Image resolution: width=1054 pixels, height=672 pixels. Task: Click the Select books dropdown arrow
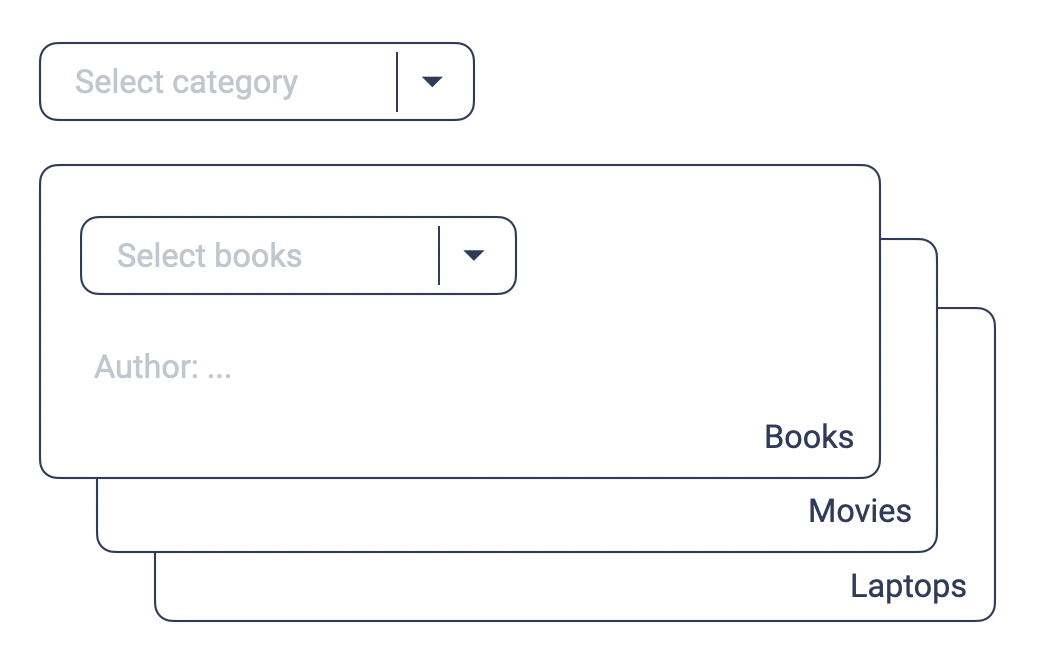pos(474,256)
